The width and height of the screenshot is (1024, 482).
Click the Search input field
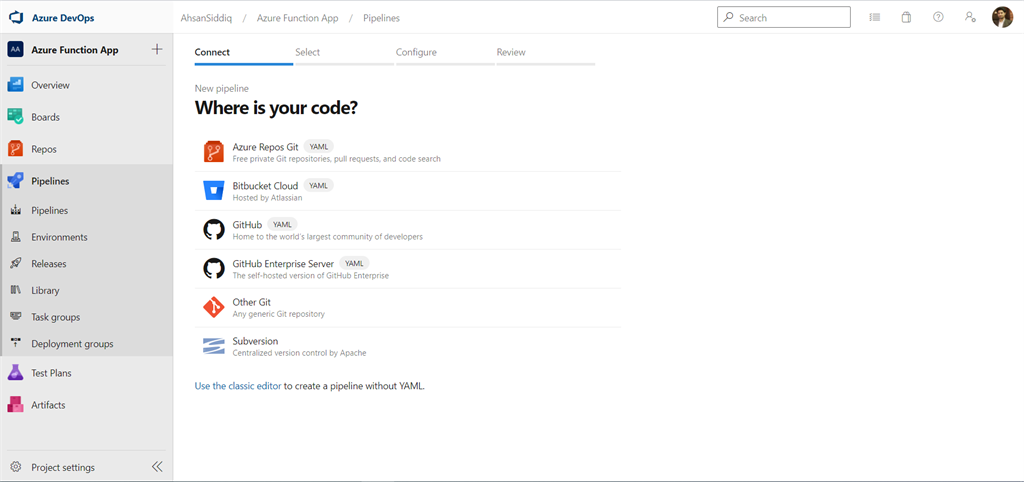(x=784, y=18)
